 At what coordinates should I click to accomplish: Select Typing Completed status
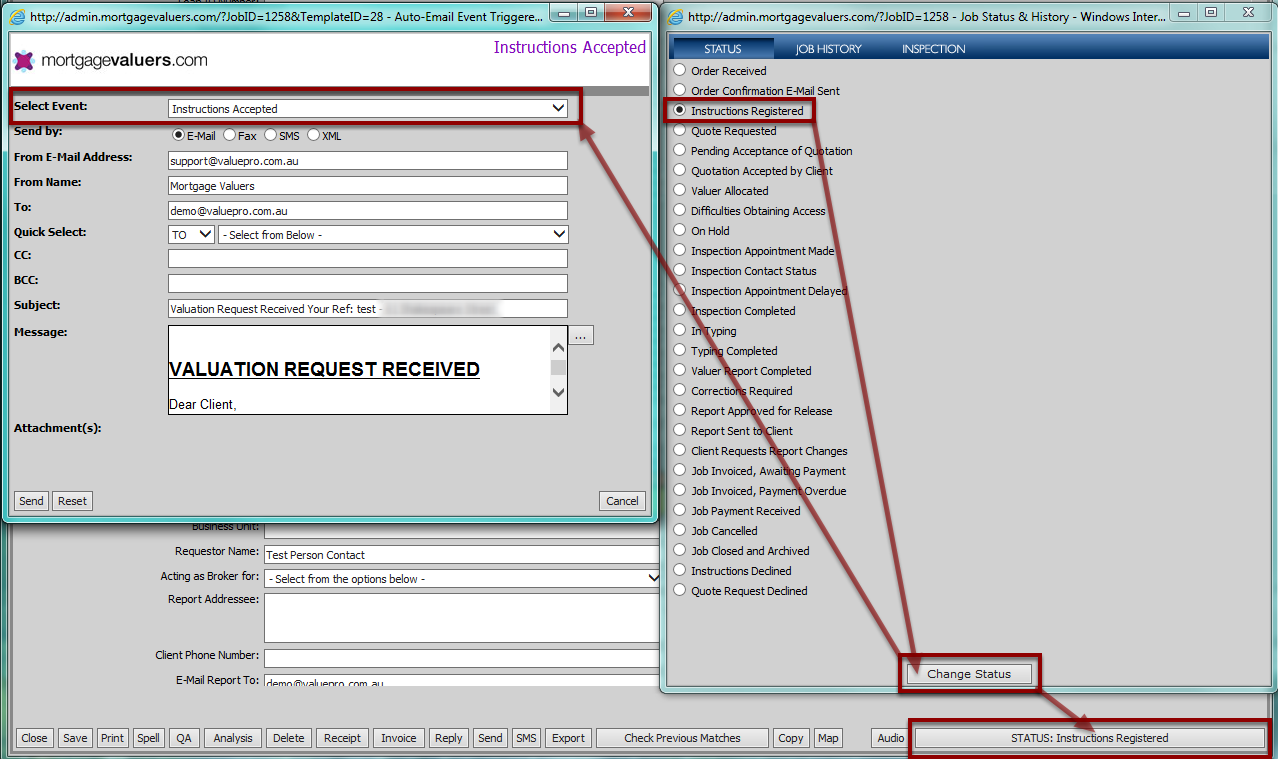pos(680,351)
